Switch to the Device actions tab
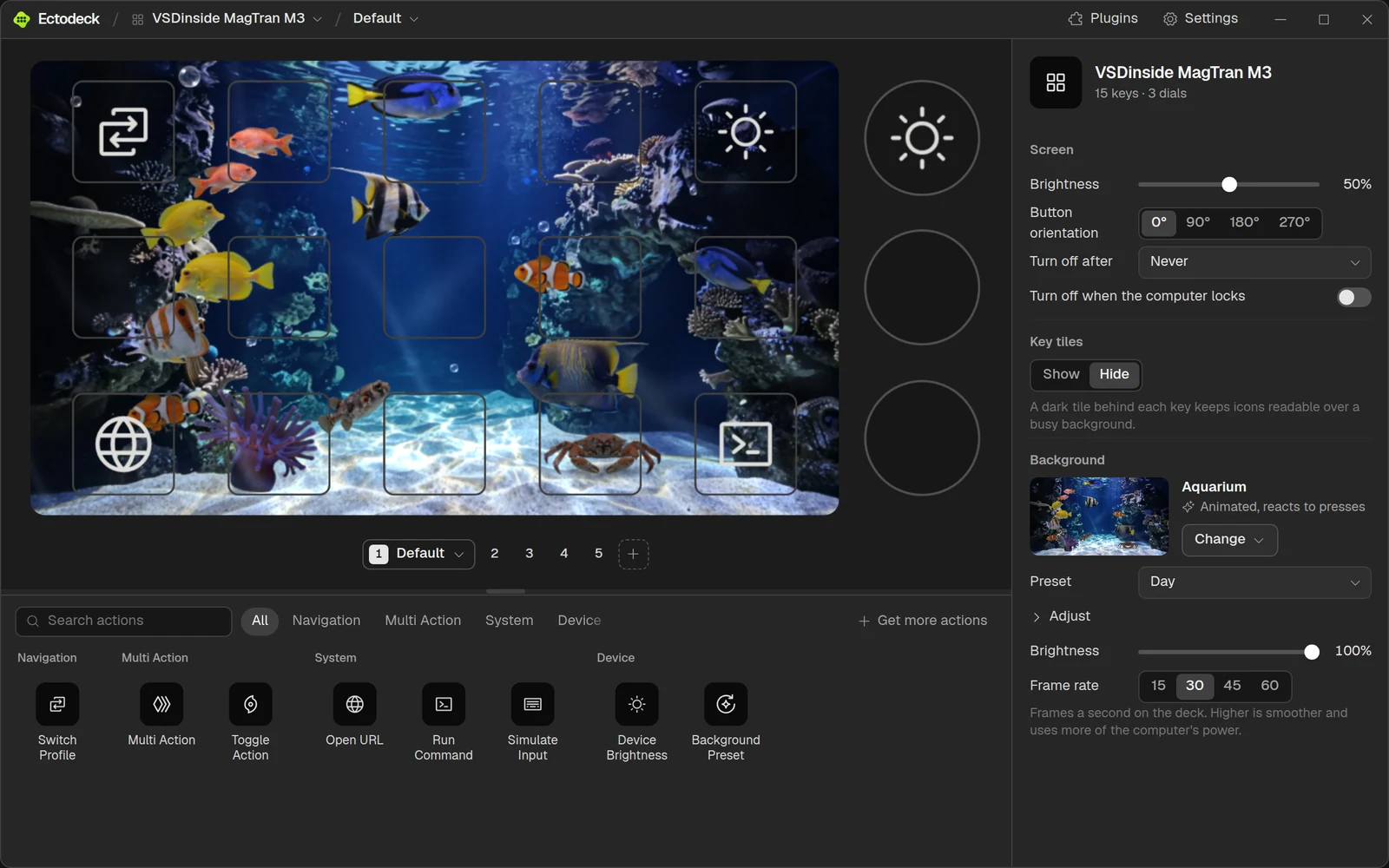 [579, 621]
